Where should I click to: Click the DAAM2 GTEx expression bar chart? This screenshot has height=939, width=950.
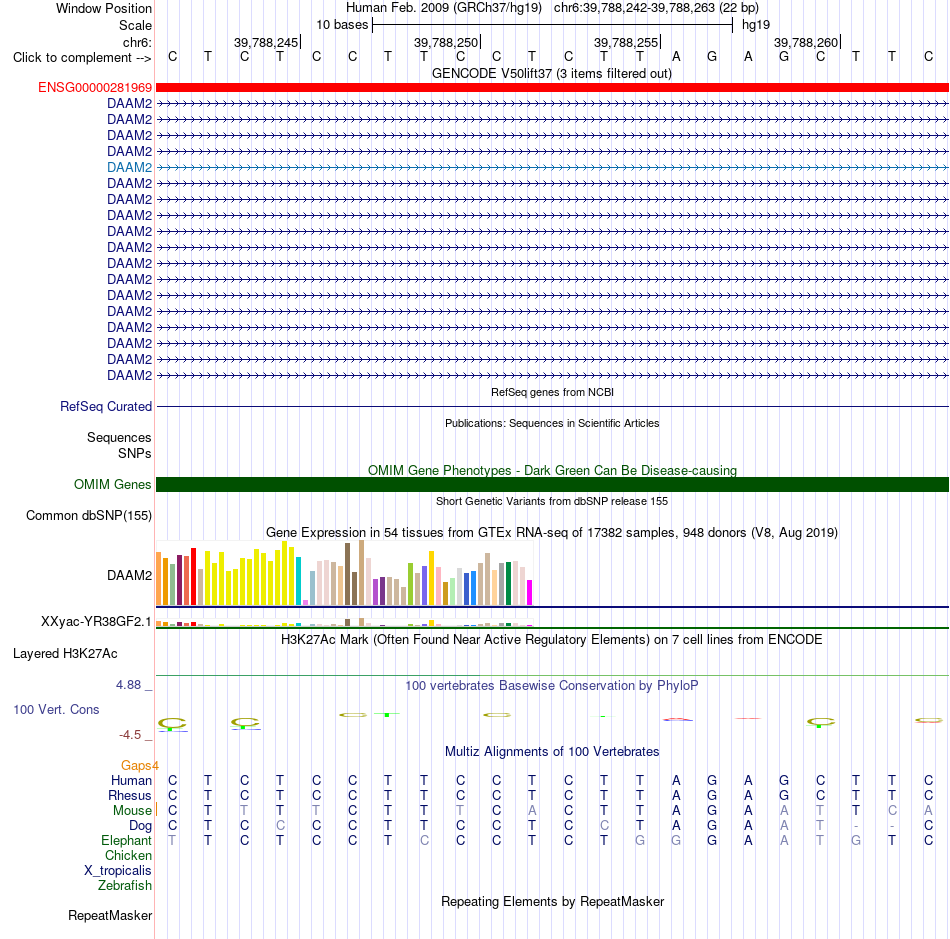[344, 573]
